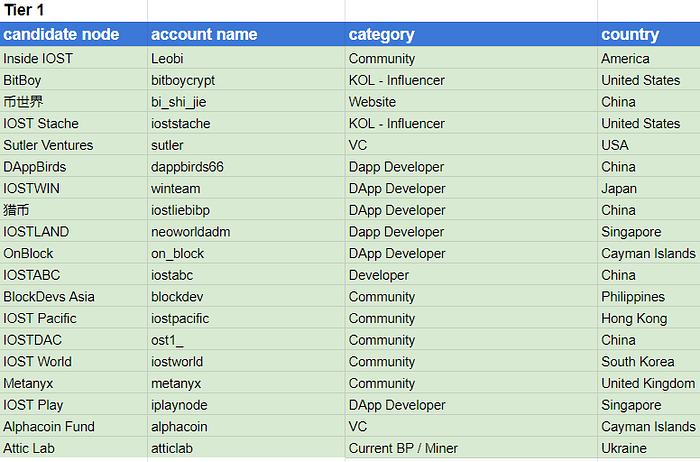700x462 pixels.
Task: Select the 'bitboycrypt' account cell
Action: pyautogui.click(x=246, y=80)
